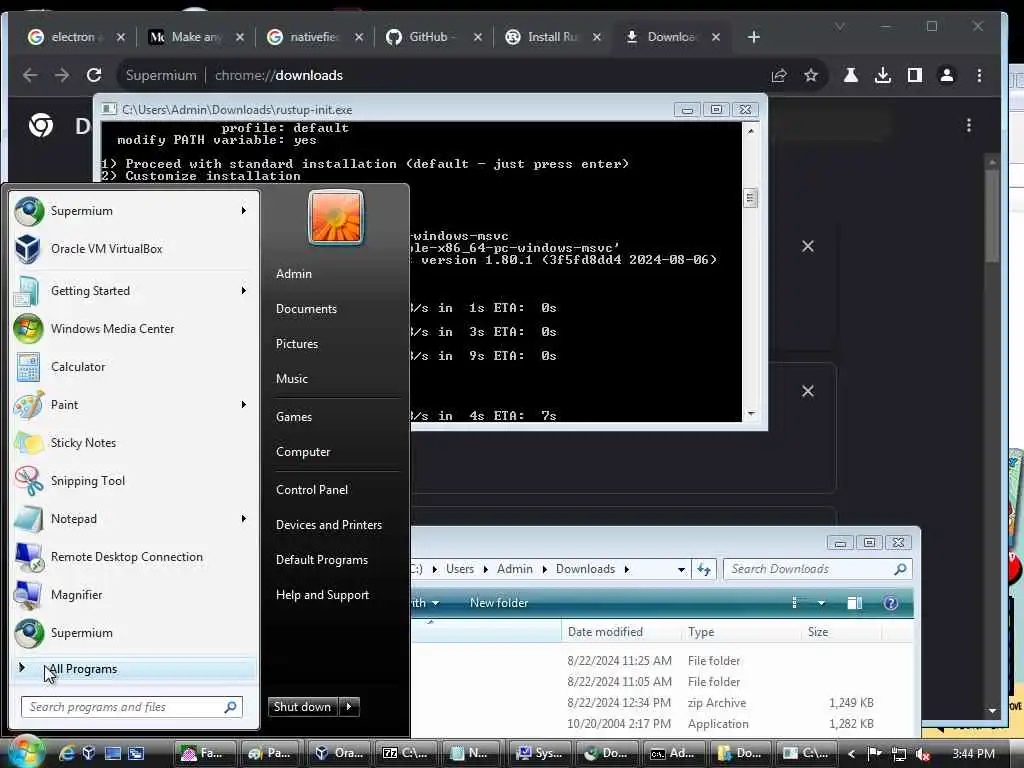1024x768 pixels.
Task: Open Music from Start menu
Action: pos(292,379)
